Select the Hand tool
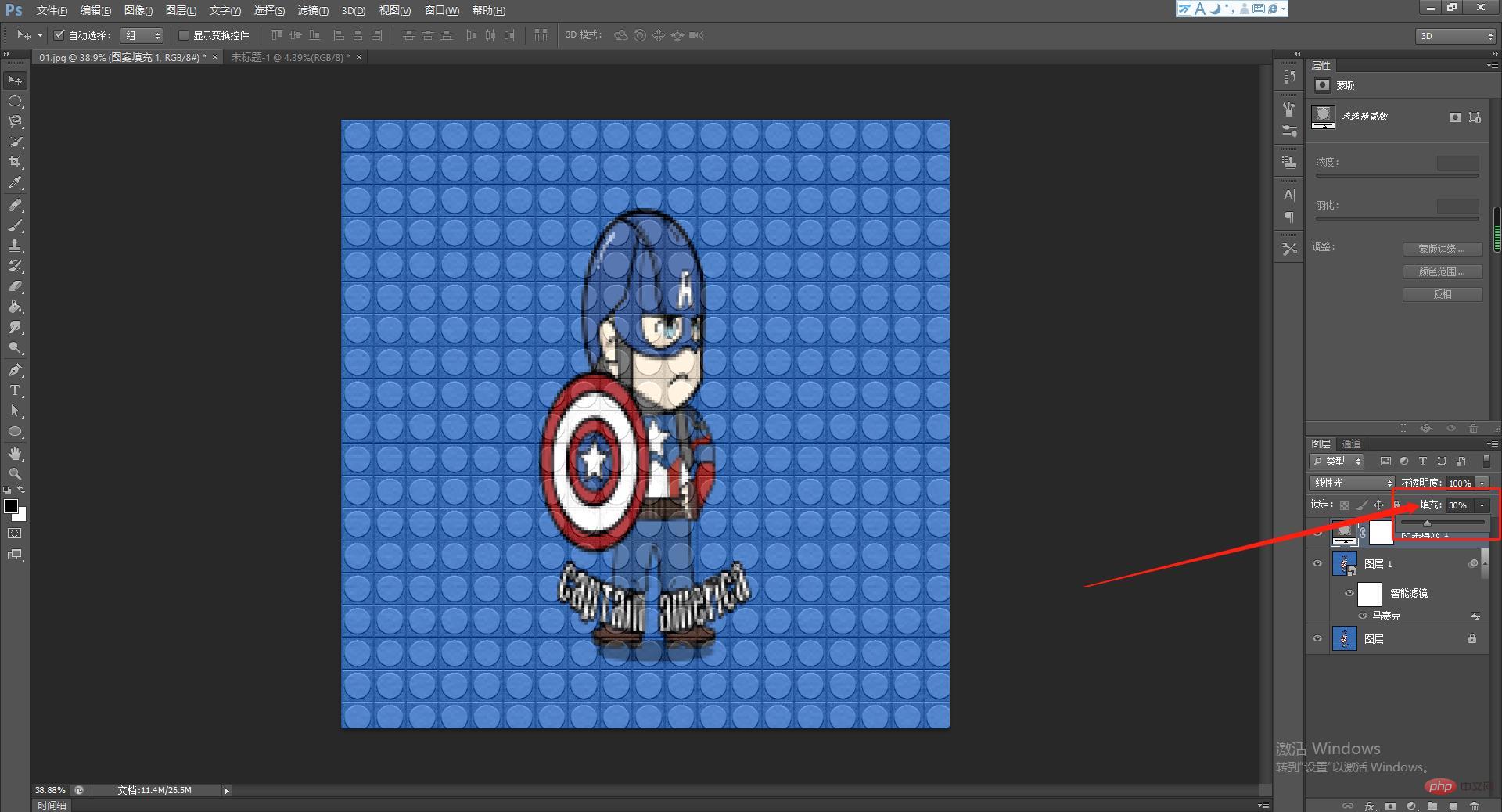The height and width of the screenshot is (812, 1502). 15,454
